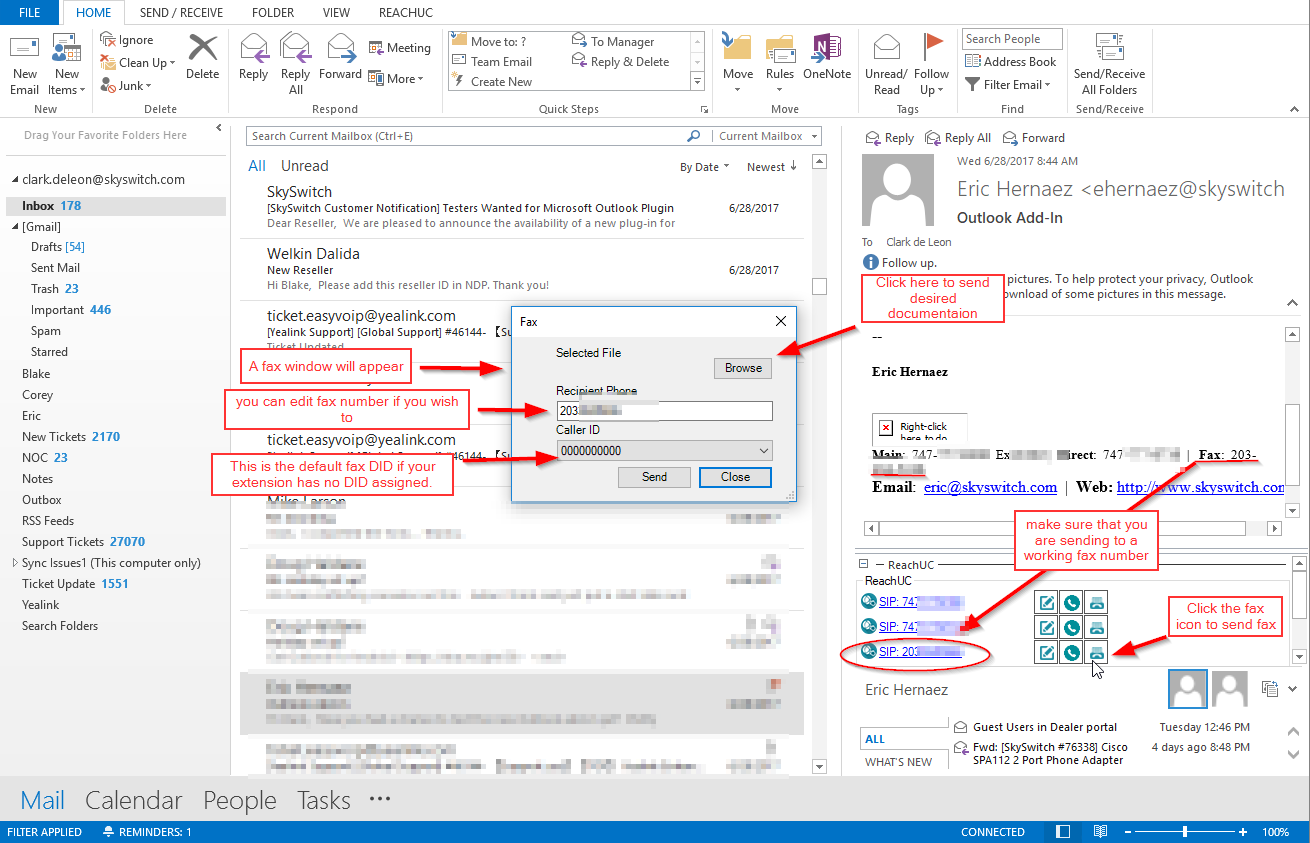The width and height of the screenshot is (1310, 843).
Task: Open the eric@skyswitch.com email link
Action: (x=990, y=487)
